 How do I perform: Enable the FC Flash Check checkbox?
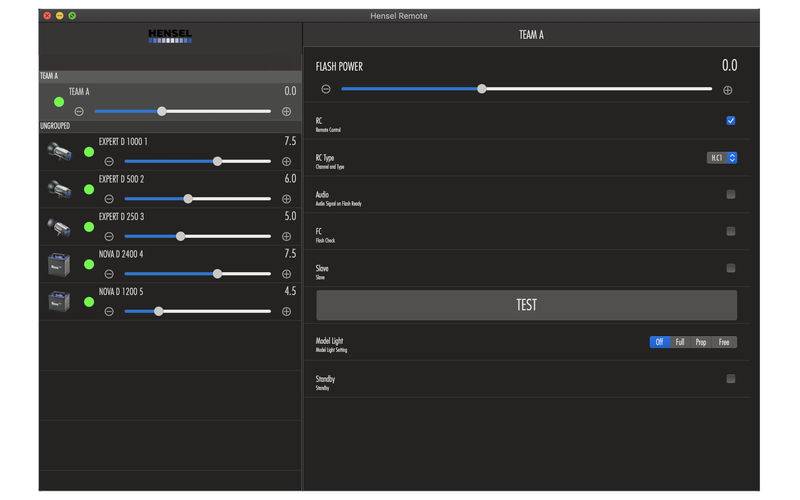pyautogui.click(x=731, y=231)
